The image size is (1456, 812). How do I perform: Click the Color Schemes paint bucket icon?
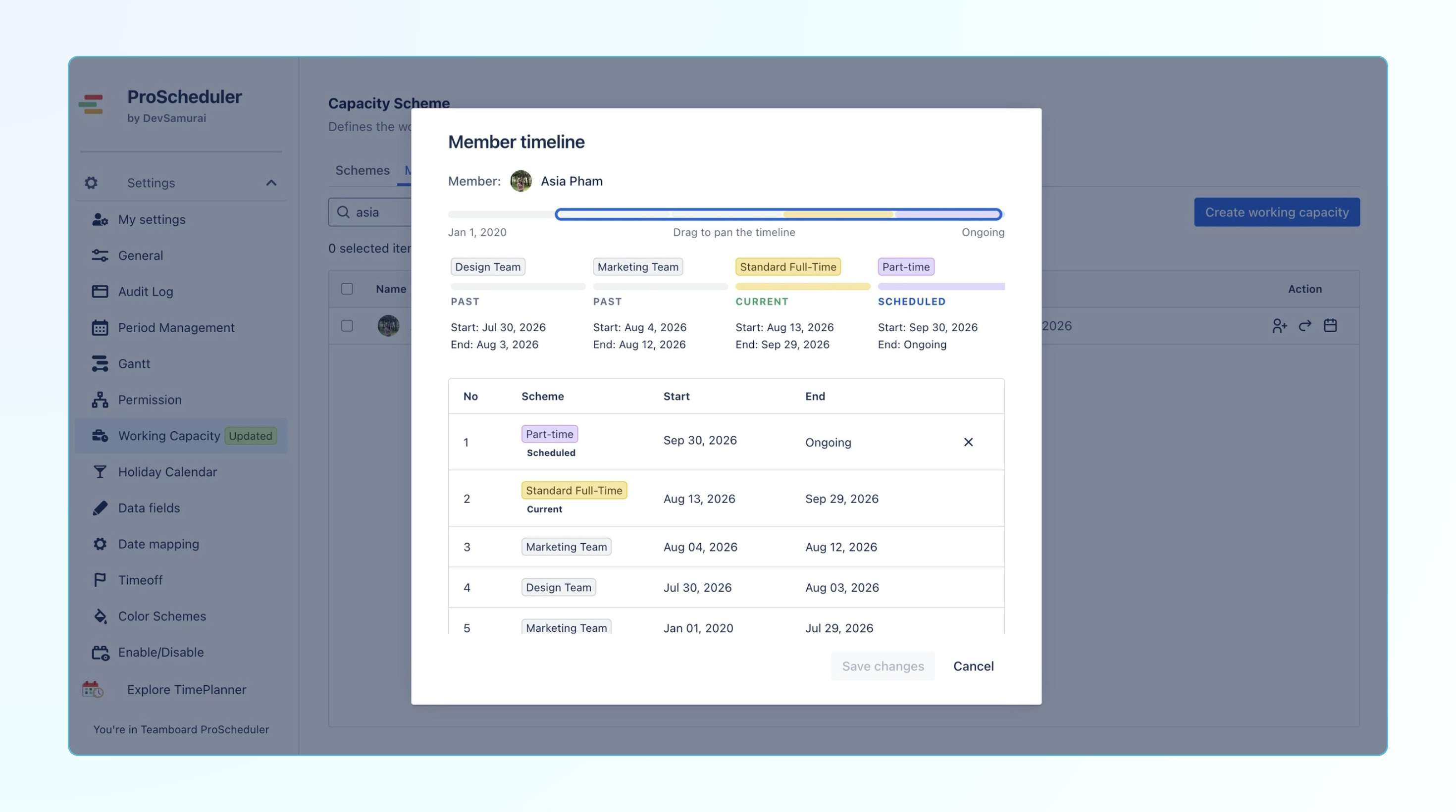pos(100,616)
